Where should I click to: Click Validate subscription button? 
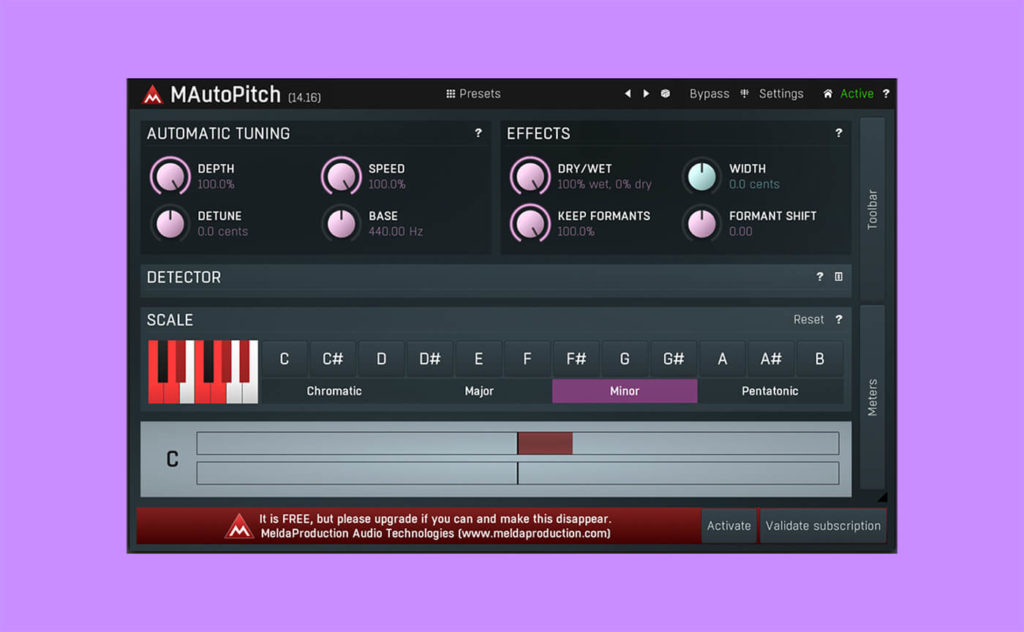pyautogui.click(x=823, y=526)
